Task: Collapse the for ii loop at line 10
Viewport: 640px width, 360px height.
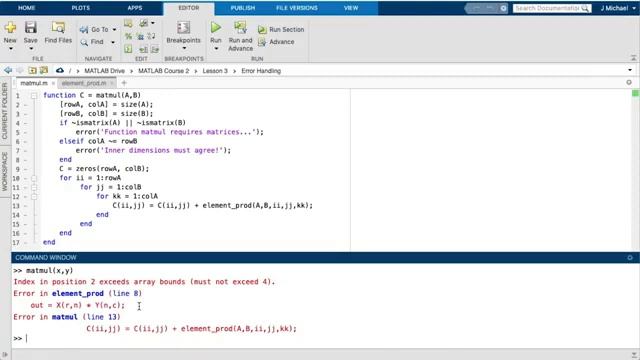Action: [x=34, y=178]
